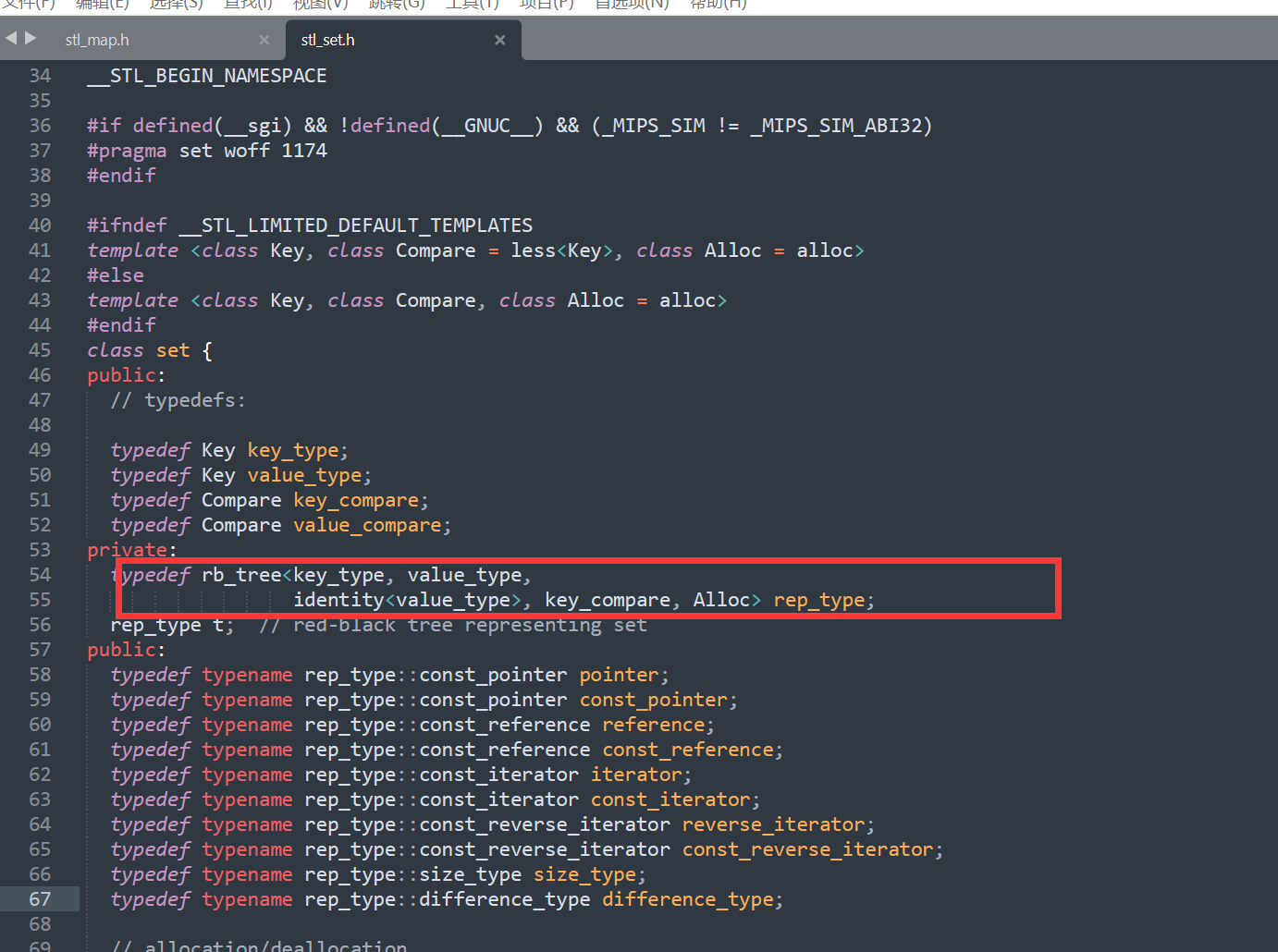Click orange iterator on line 62
1278x952 pixels.
636,775
